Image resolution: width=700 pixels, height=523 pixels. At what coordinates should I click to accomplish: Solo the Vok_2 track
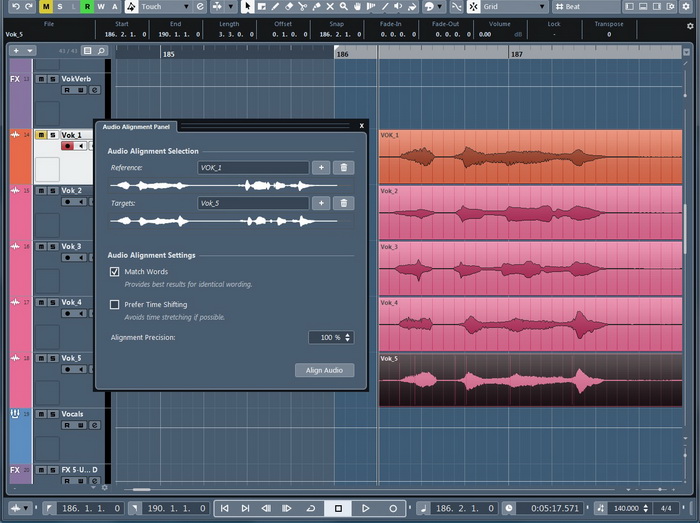coord(53,191)
